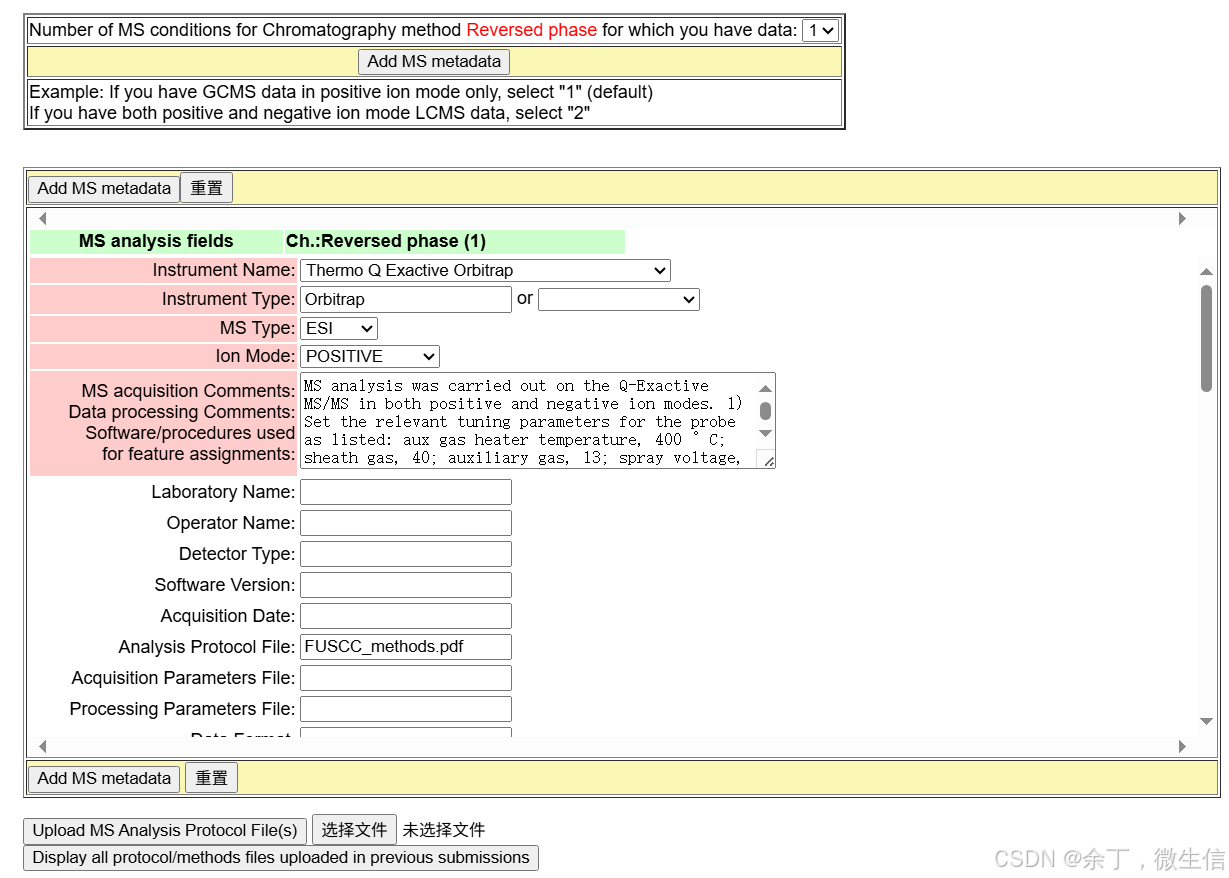Click the reset button 重置 above the form
Image resolution: width=1229 pixels, height=878 pixels.
207,188
